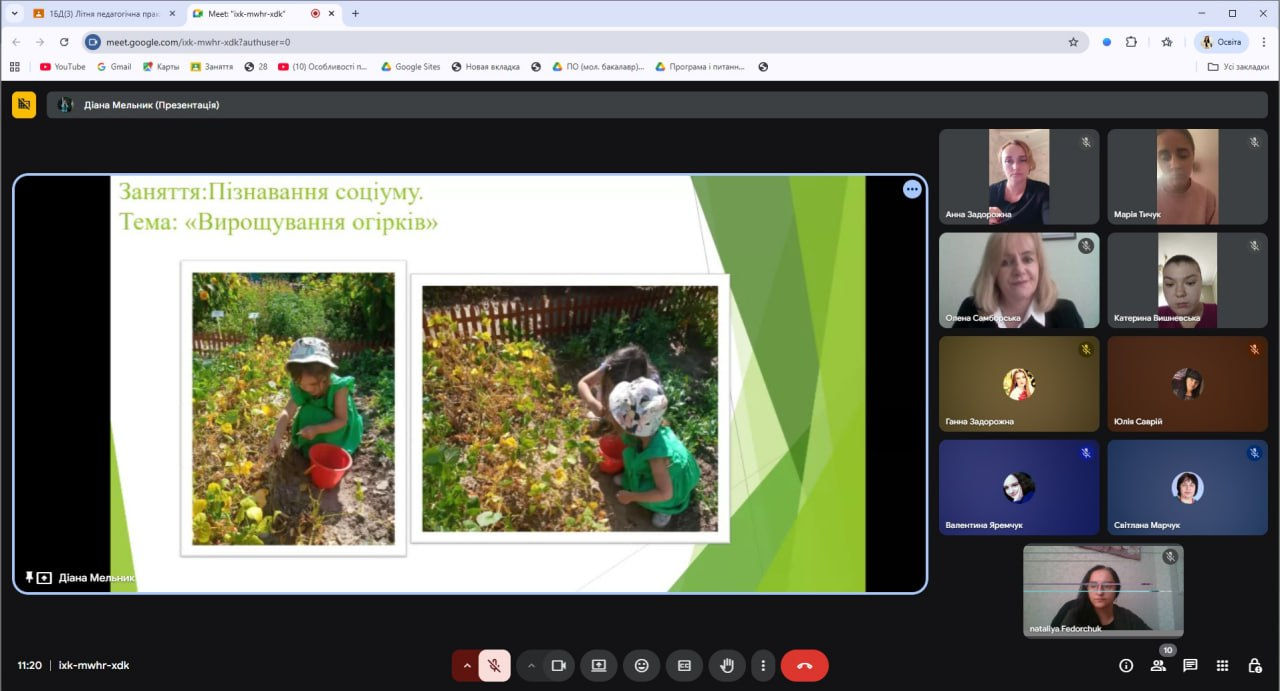The image size is (1280, 691).
Task: Open video settings arrow beside camera
Action: 531,665
